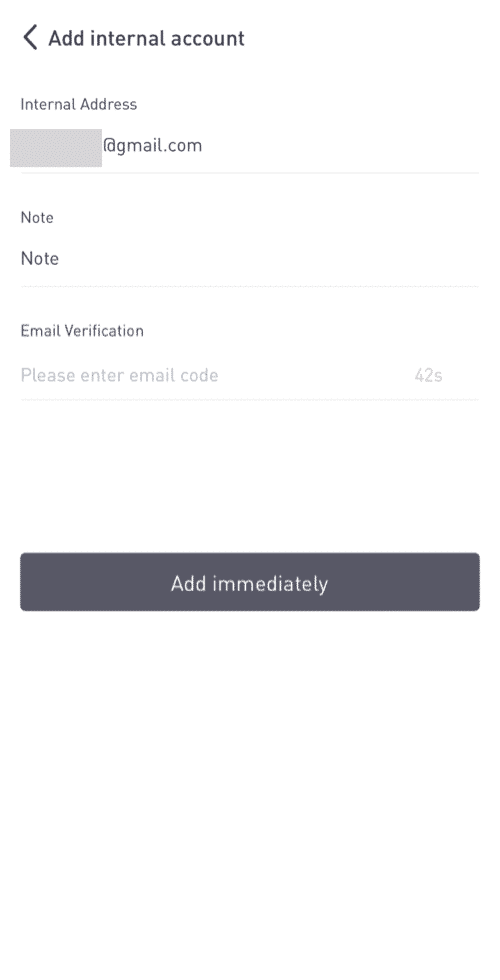Click the '@gmail.com' text in address
The width and height of the screenshot is (500, 980).
(152, 146)
